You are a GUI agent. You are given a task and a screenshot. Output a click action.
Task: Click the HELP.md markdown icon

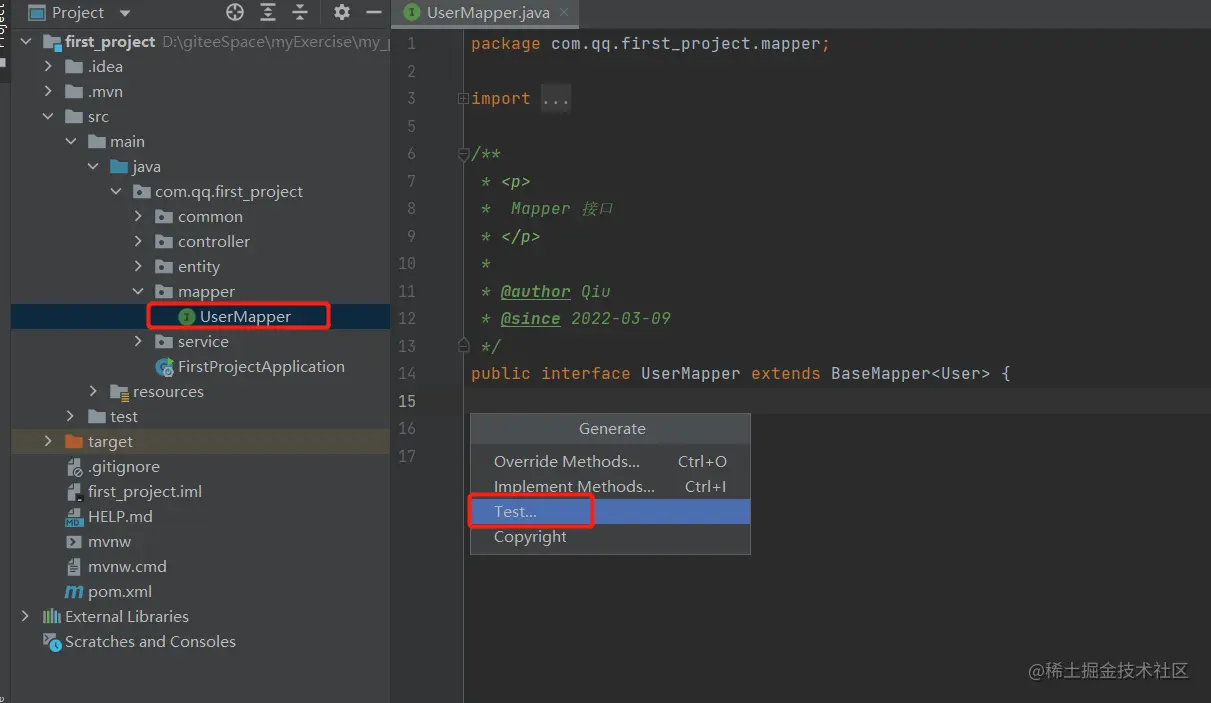(74, 517)
